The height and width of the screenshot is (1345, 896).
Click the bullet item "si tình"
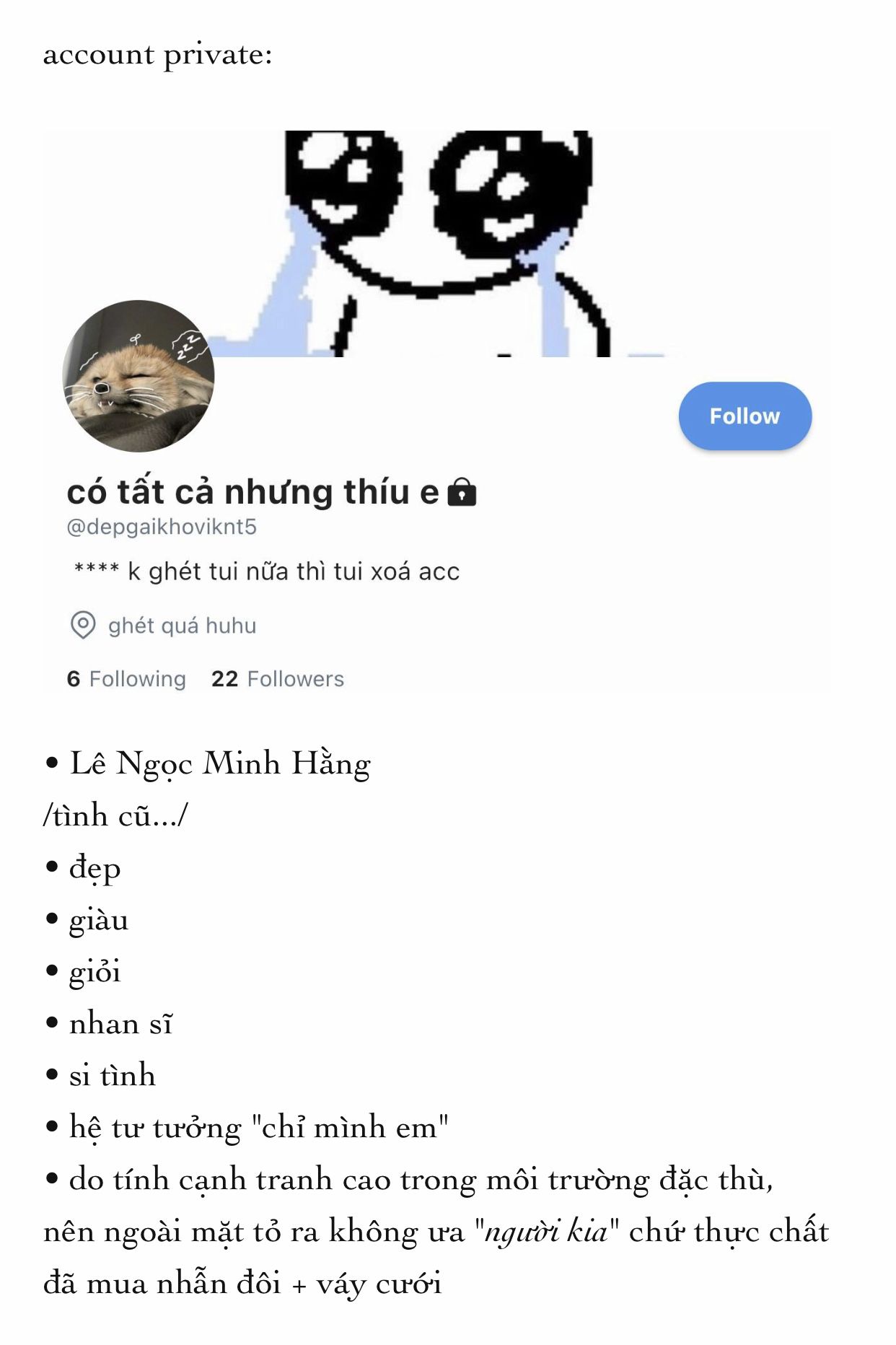click(x=112, y=1076)
